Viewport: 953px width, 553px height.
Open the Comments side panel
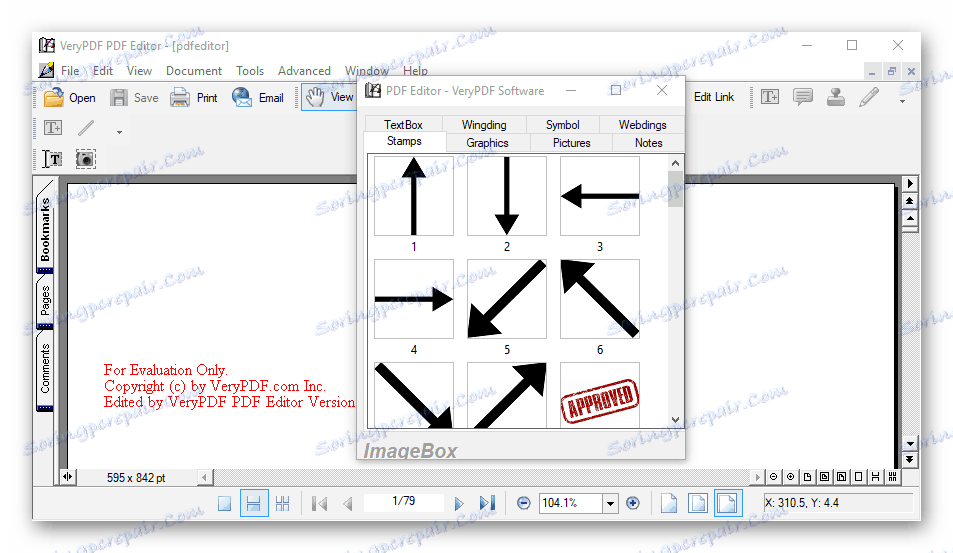(45, 369)
